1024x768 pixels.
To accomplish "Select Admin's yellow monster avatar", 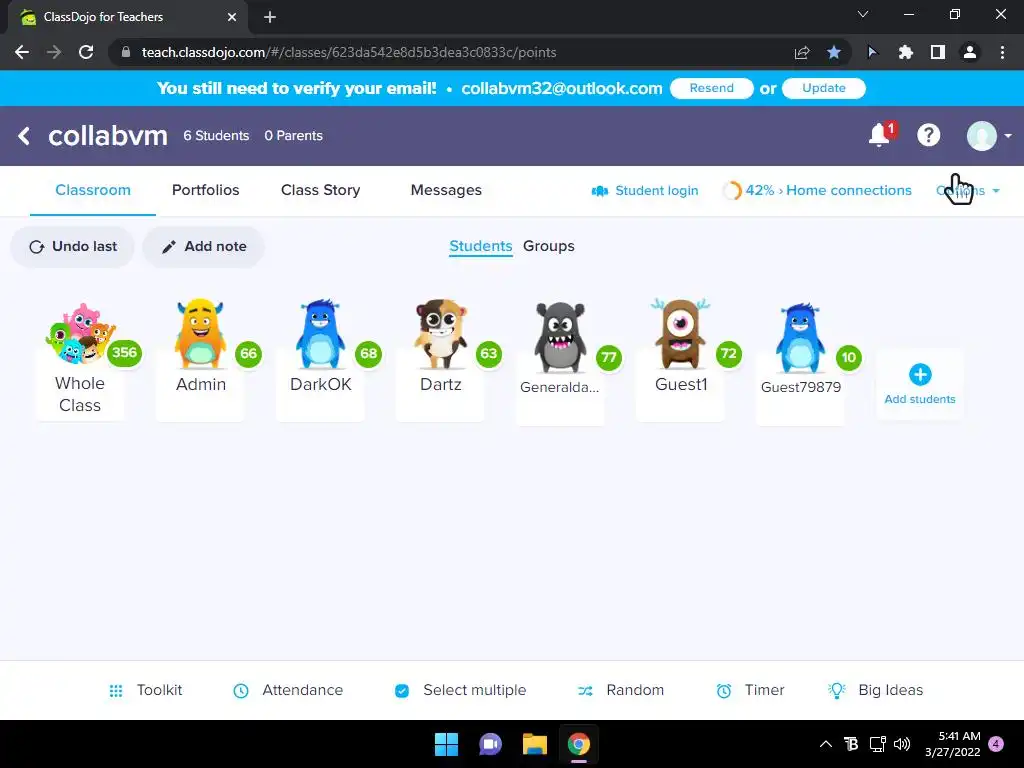I will point(200,333).
